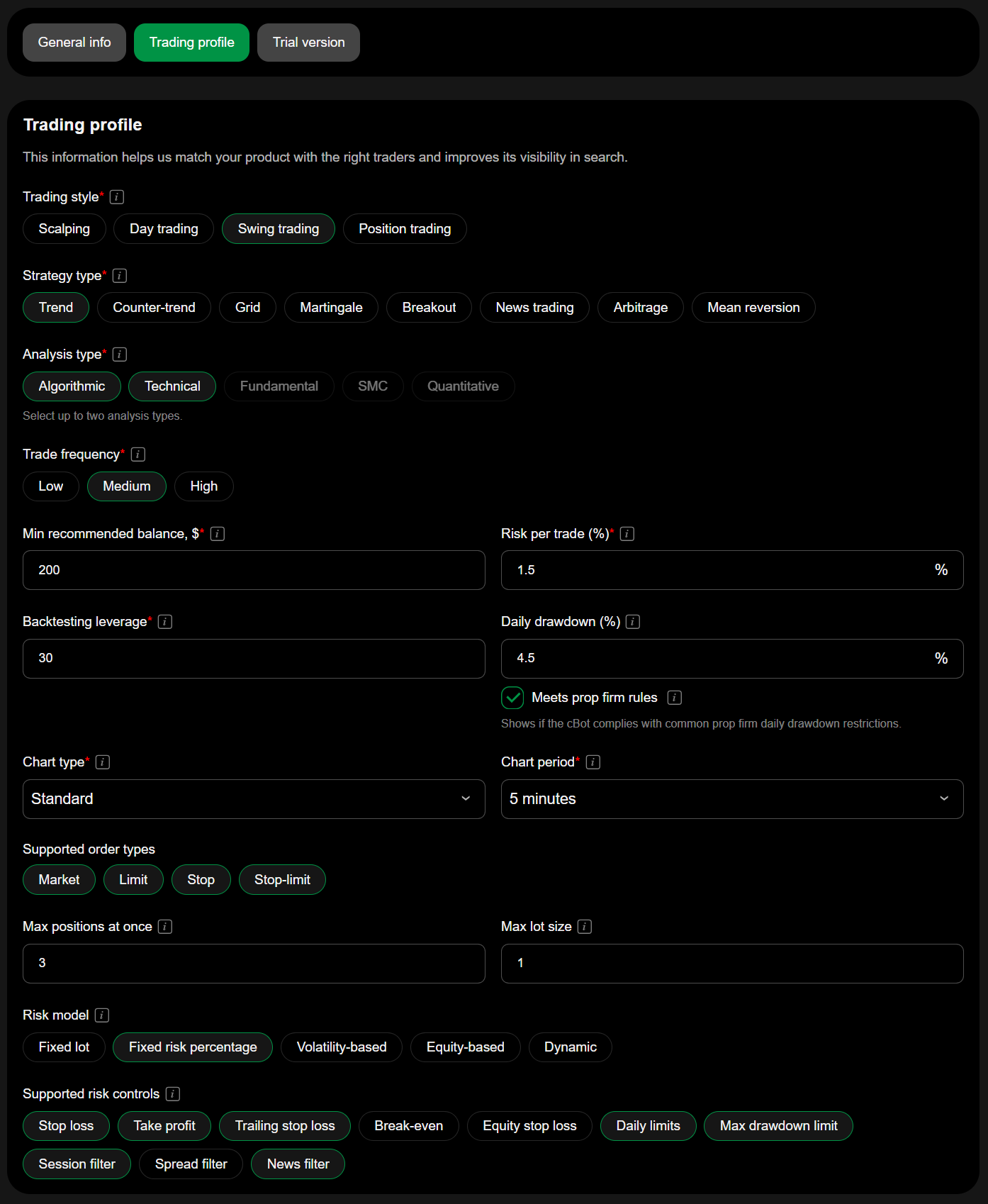This screenshot has height=1204, width=988.
Task: Select Volatility-based risk model
Action: [341, 1047]
